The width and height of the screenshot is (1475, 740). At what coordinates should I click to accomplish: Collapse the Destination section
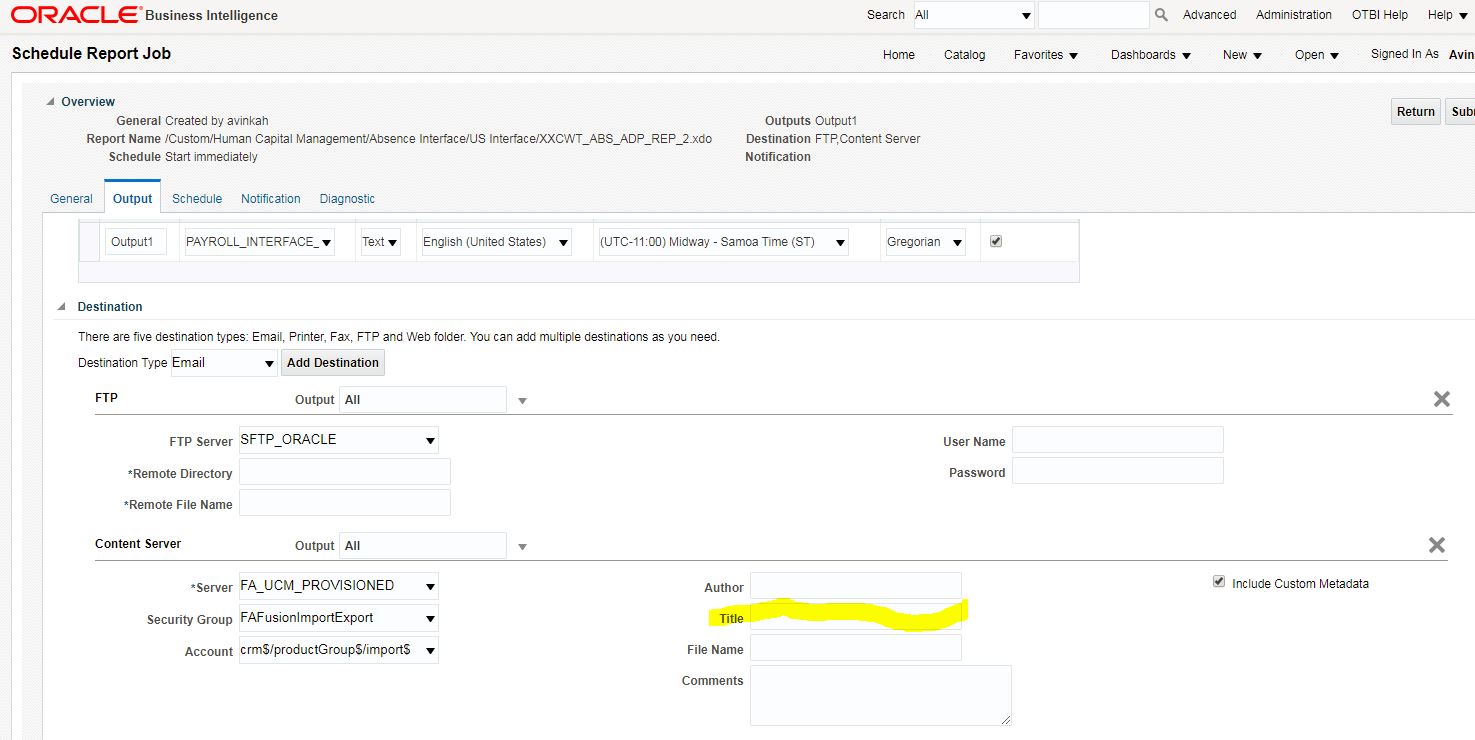(63, 307)
